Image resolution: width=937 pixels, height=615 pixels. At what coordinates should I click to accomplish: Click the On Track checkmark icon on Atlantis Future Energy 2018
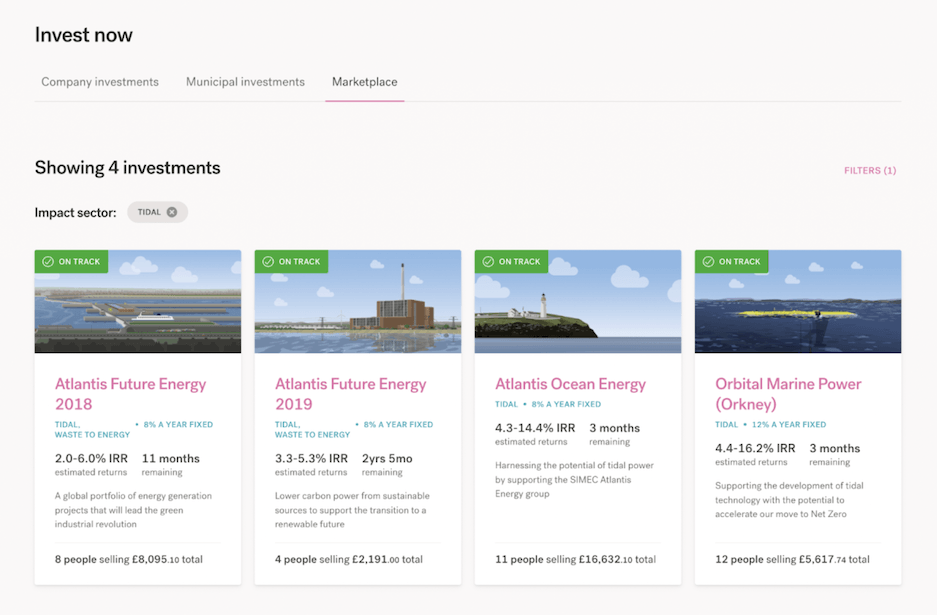[48, 262]
